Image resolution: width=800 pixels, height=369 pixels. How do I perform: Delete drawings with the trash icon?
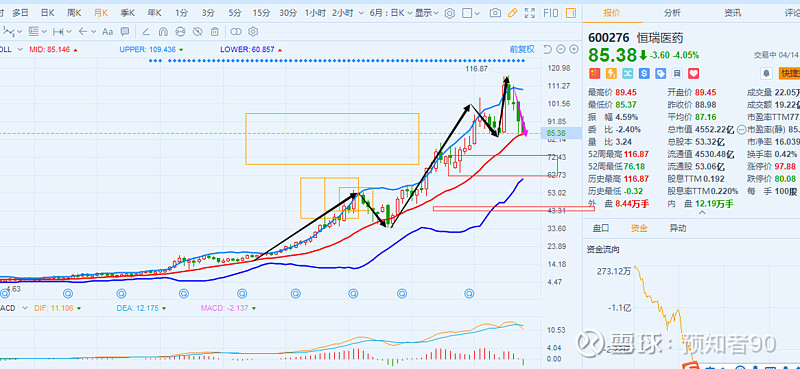click(x=215, y=32)
